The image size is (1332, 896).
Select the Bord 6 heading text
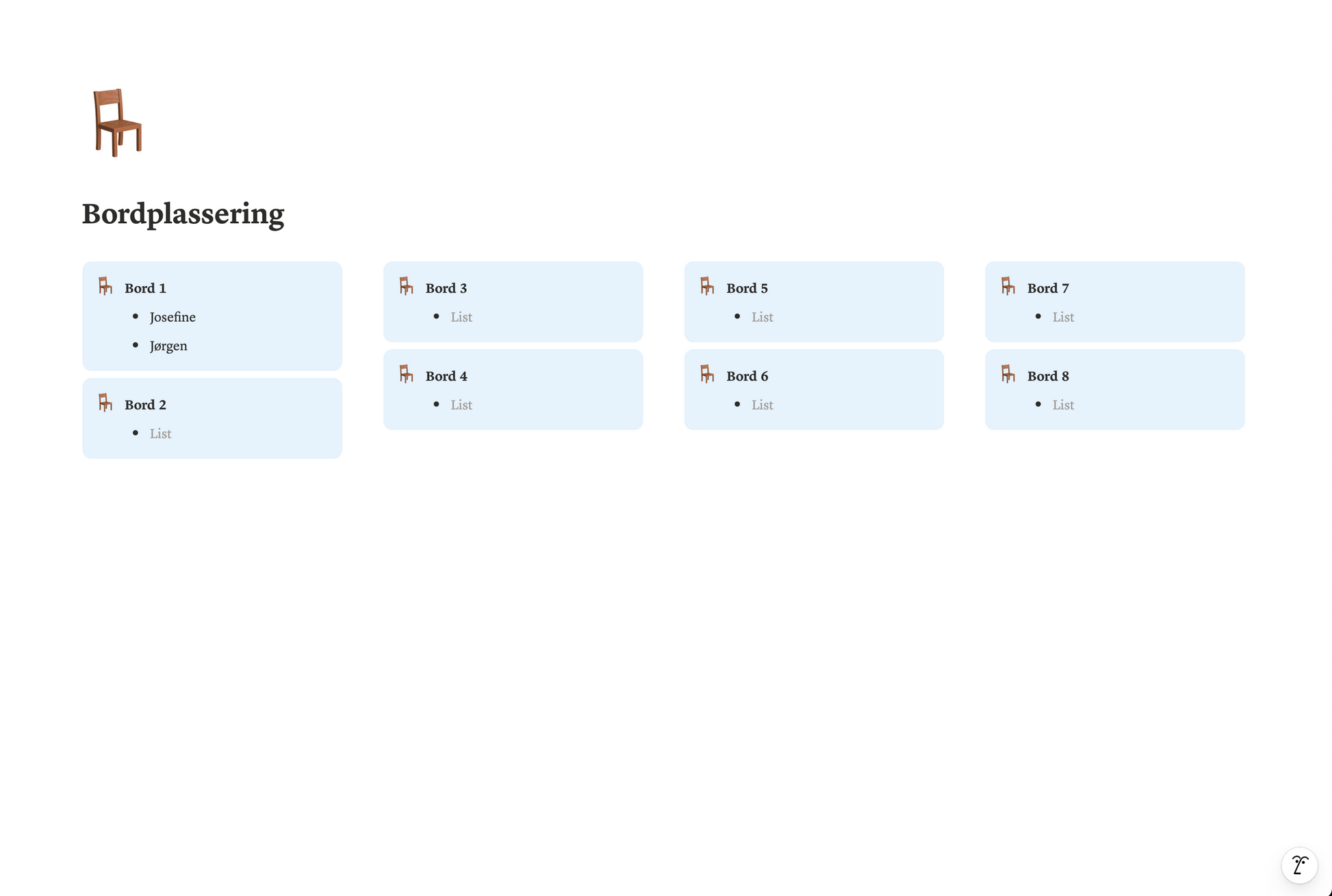tap(747, 376)
